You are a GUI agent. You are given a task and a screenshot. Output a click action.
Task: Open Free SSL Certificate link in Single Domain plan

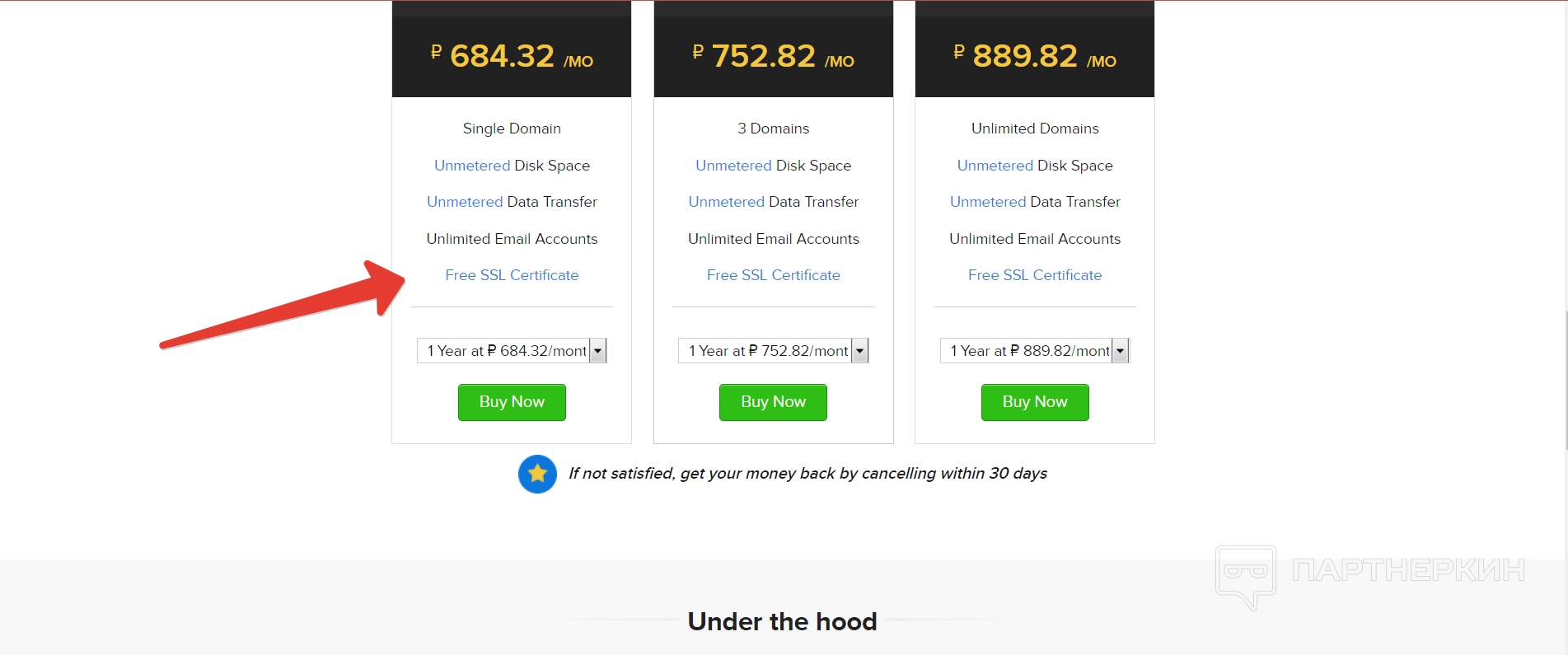click(512, 275)
